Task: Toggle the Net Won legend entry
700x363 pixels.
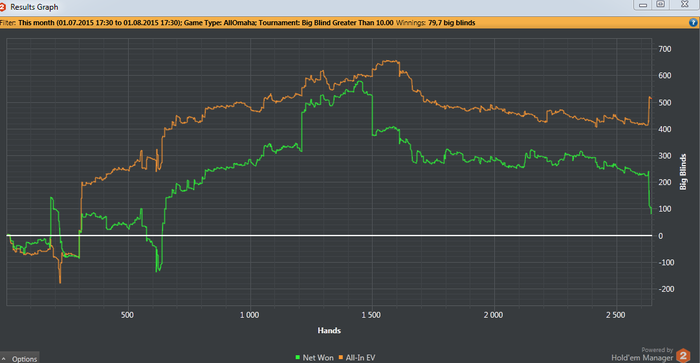Action: click(314, 358)
